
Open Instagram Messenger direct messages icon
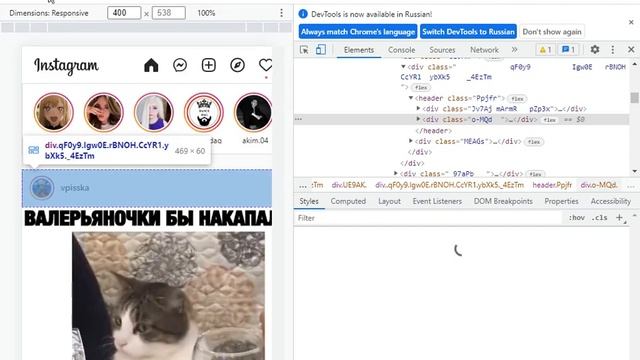click(x=180, y=65)
